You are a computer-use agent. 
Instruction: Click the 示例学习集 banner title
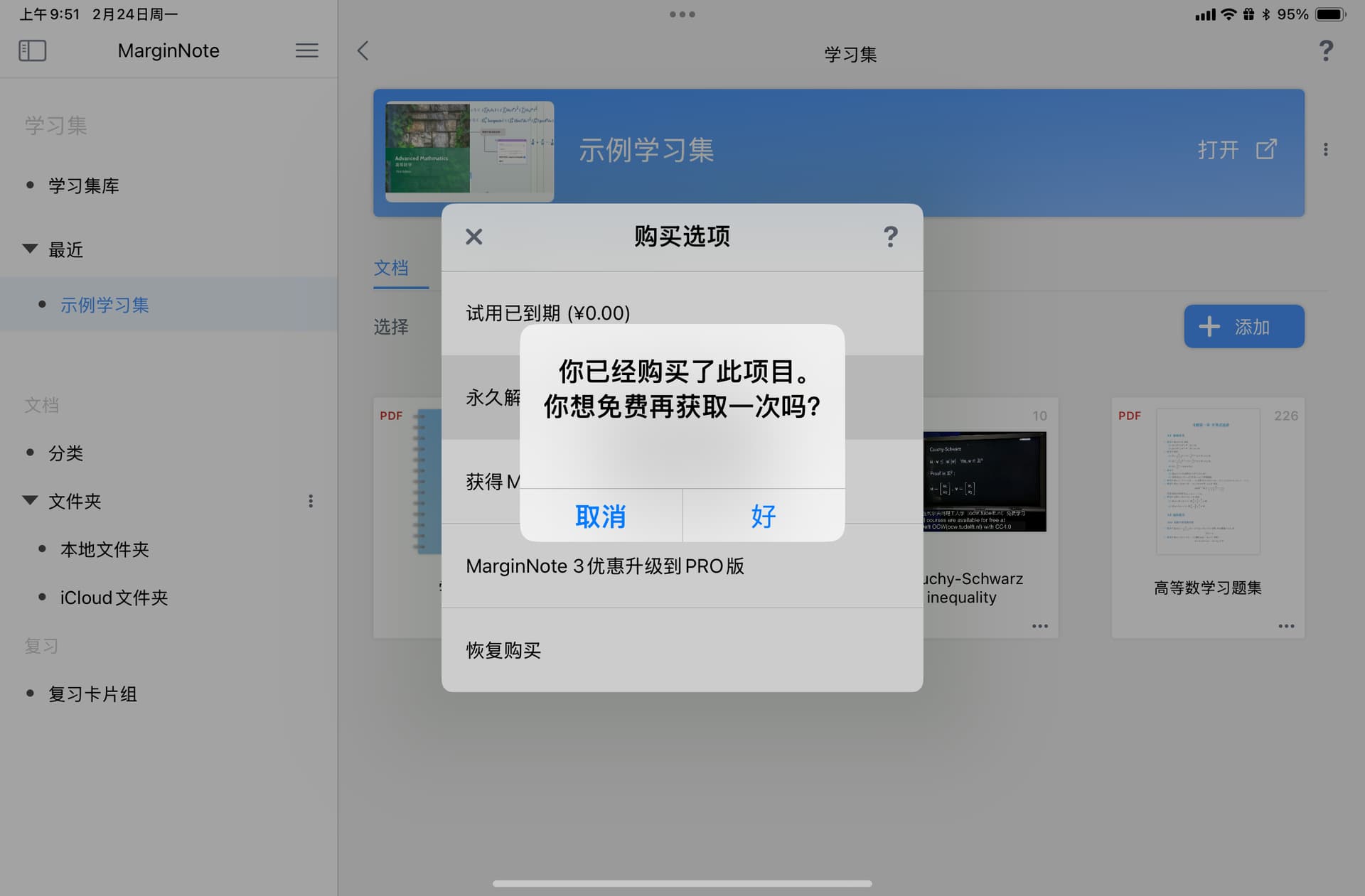(646, 150)
